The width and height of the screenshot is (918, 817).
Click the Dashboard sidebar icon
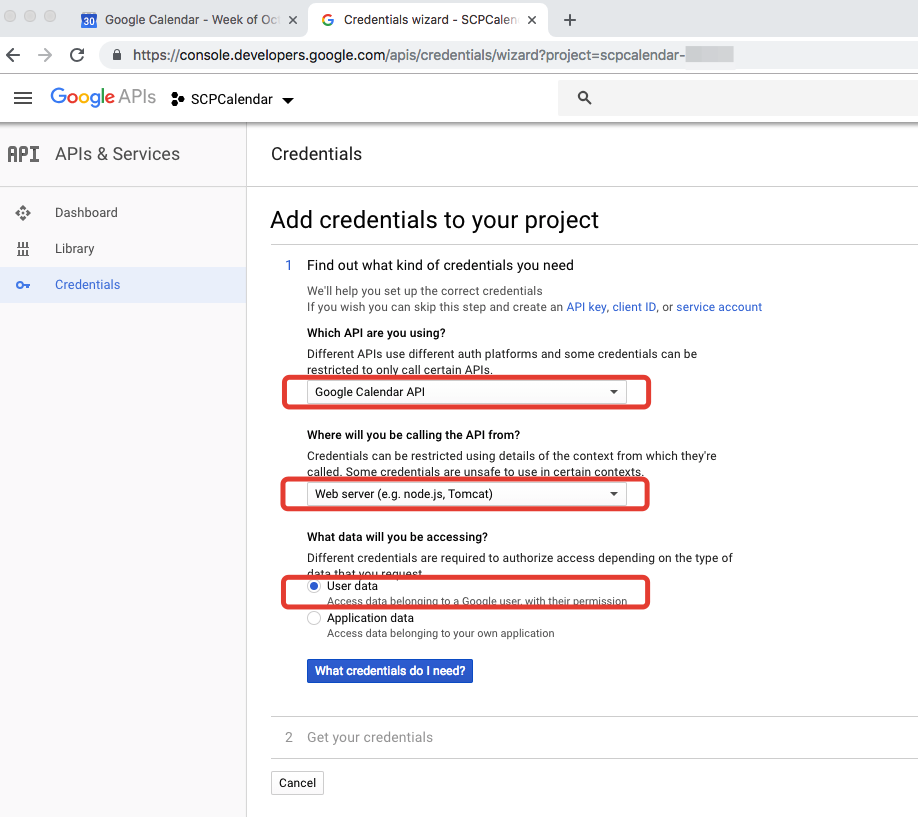click(23, 213)
